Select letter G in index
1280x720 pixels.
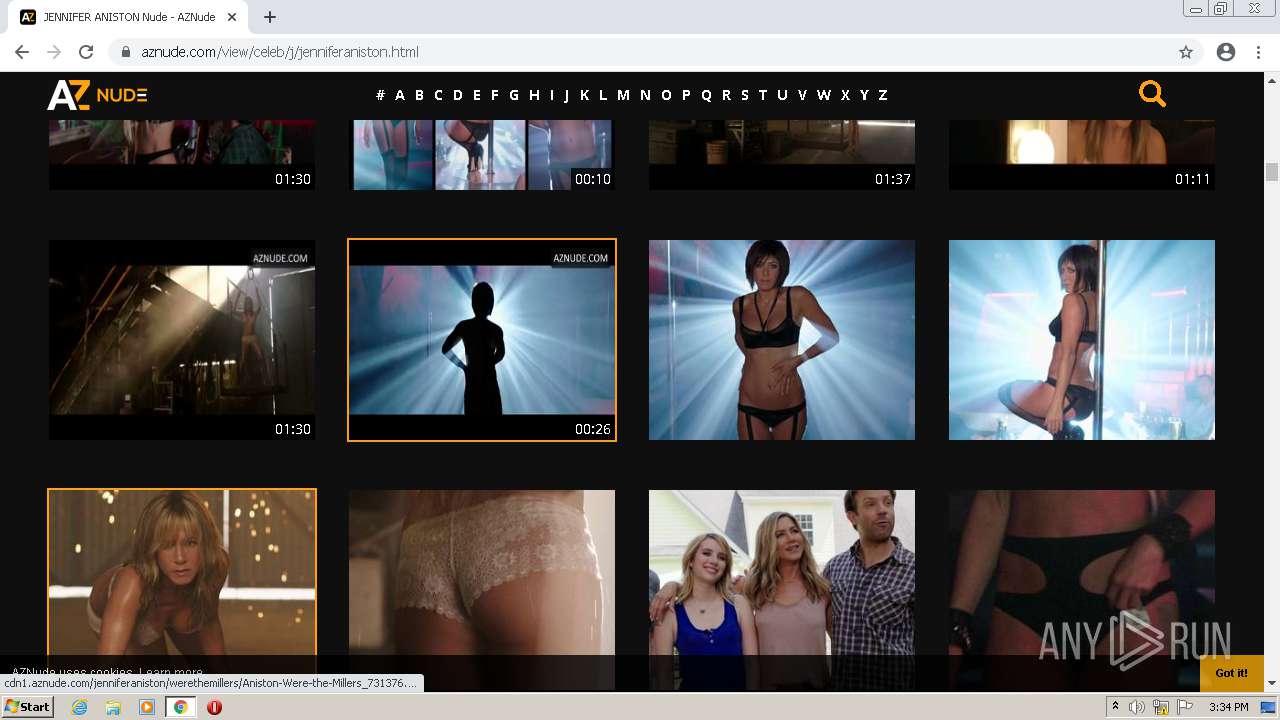pos(514,95)
